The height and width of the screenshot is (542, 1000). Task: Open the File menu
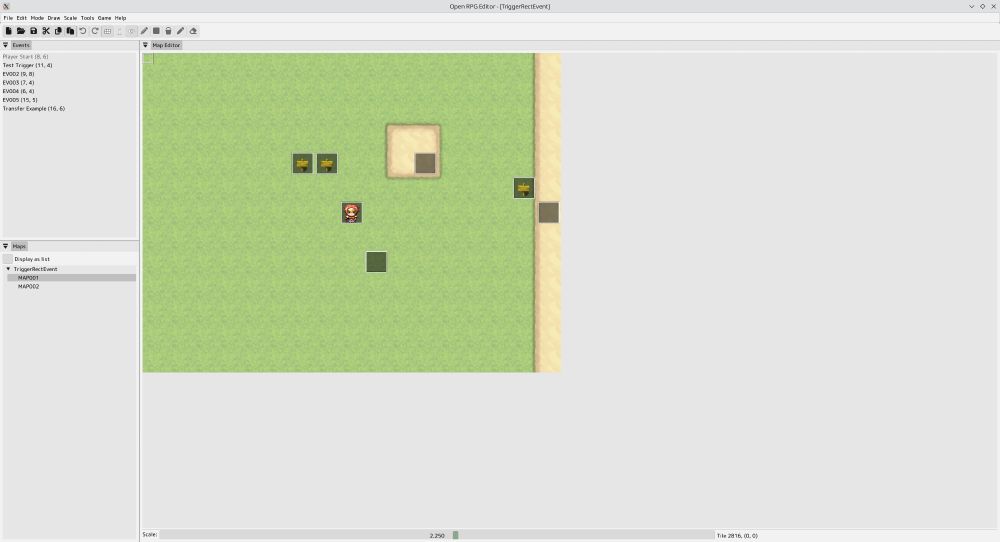click(x=8, y=18)
